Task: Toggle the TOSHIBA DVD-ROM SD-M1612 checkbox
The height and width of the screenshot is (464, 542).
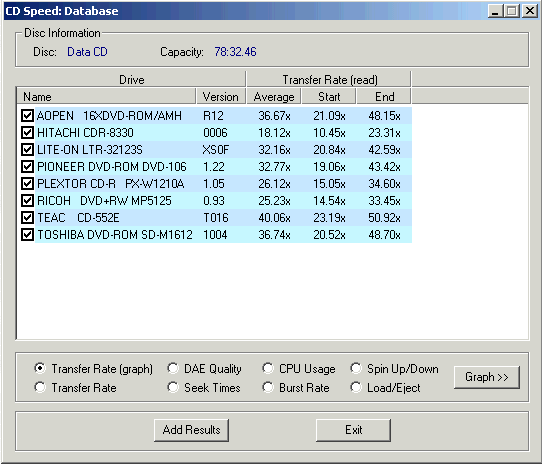Action: tap(27, 234)
